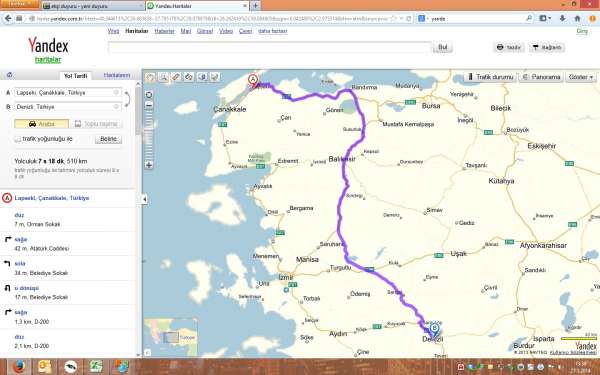
Task: Expand the daha fazlası services menu
Action: (x=272, y=31)
